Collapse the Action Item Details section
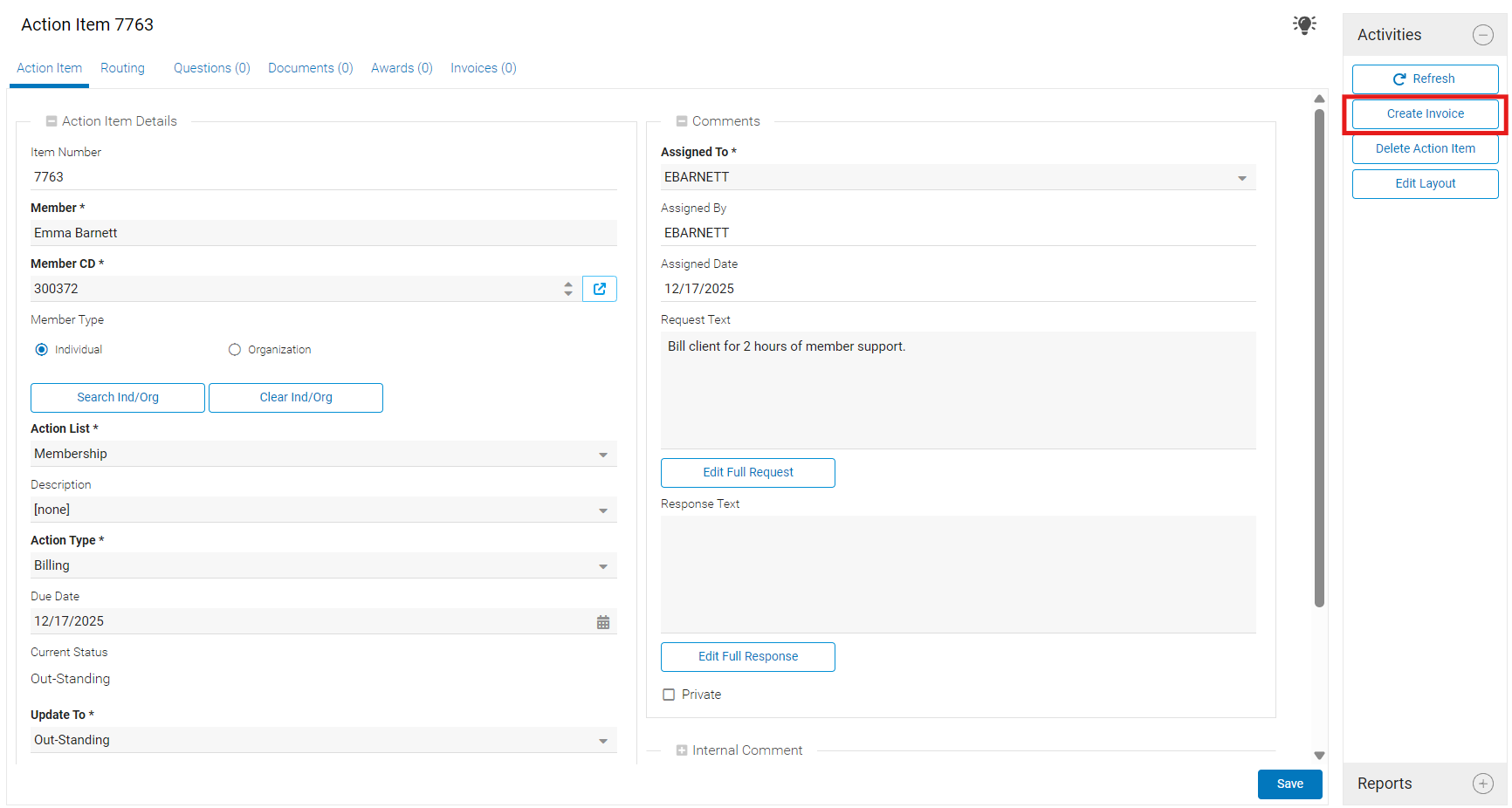Screen dimensions: 1512x808 [x=52, y=121]
